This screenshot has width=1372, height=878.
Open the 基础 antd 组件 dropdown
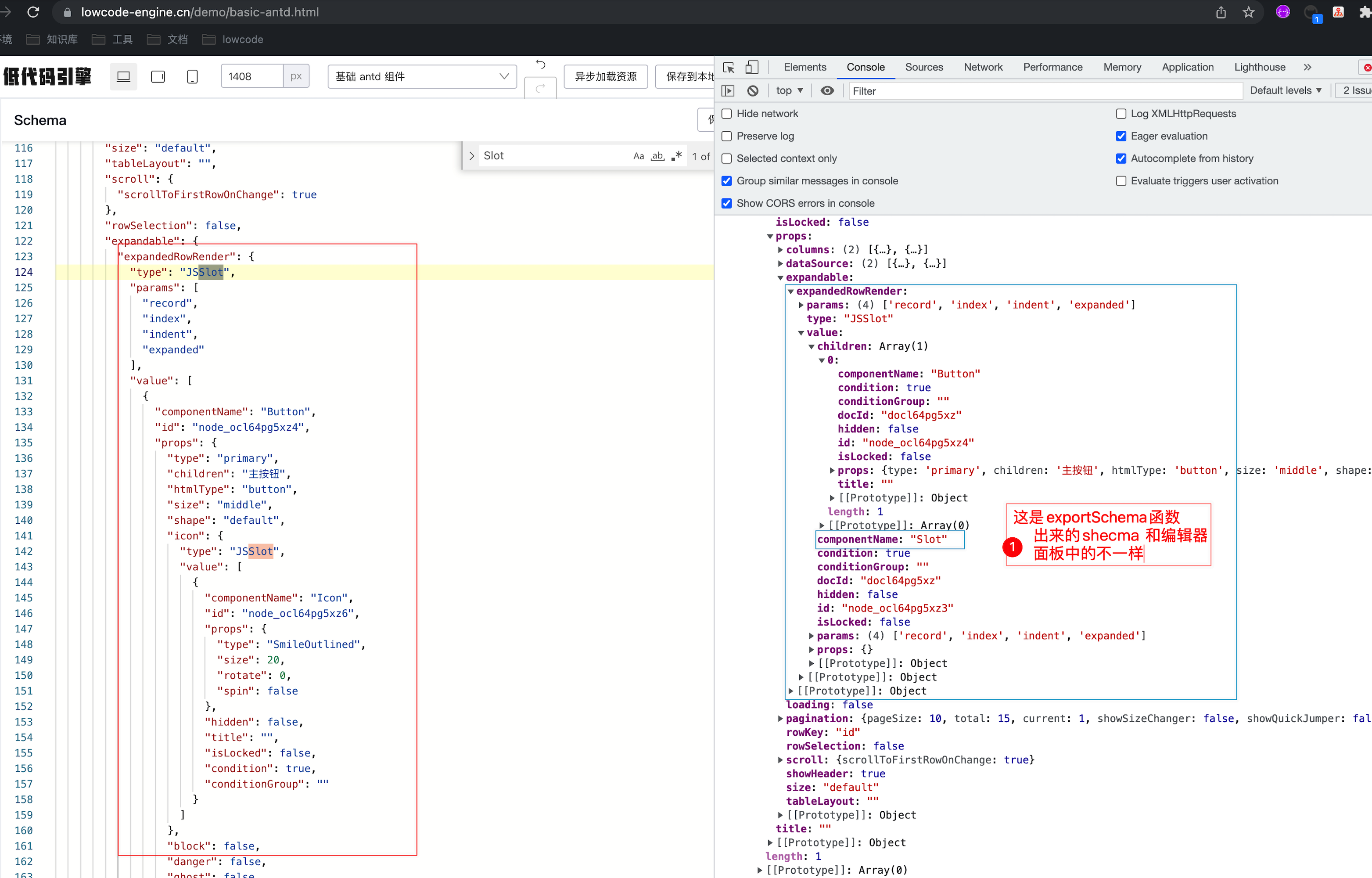coord(422,76)
